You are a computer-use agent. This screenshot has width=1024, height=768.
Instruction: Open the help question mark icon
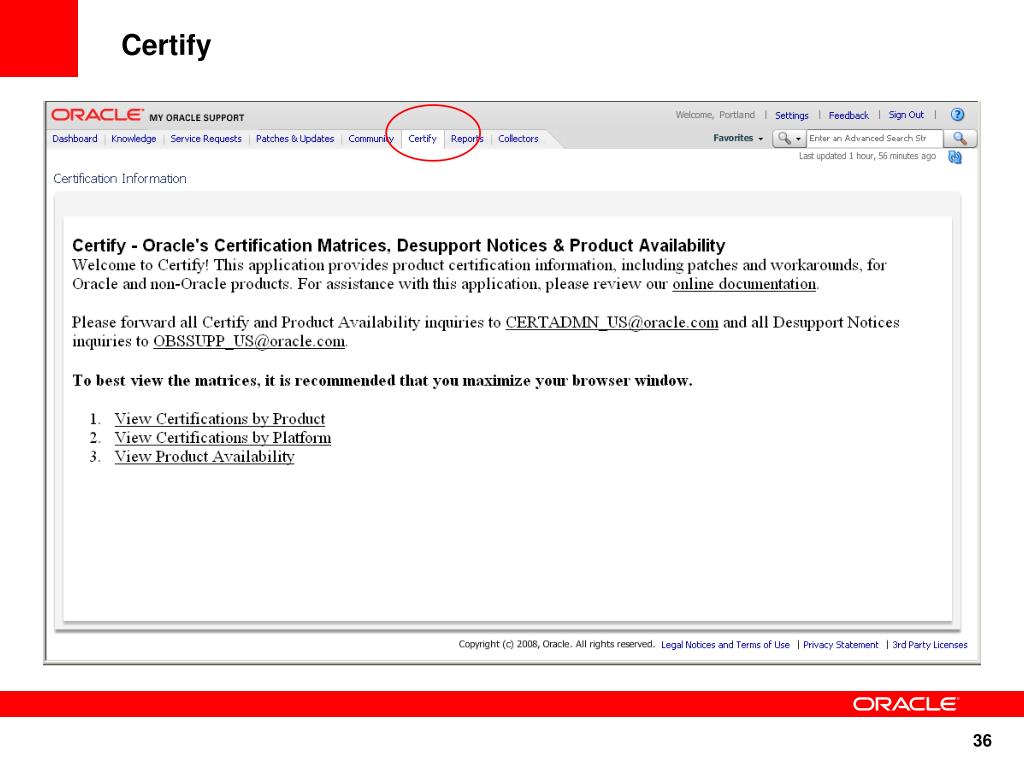[x=957, y=115]
